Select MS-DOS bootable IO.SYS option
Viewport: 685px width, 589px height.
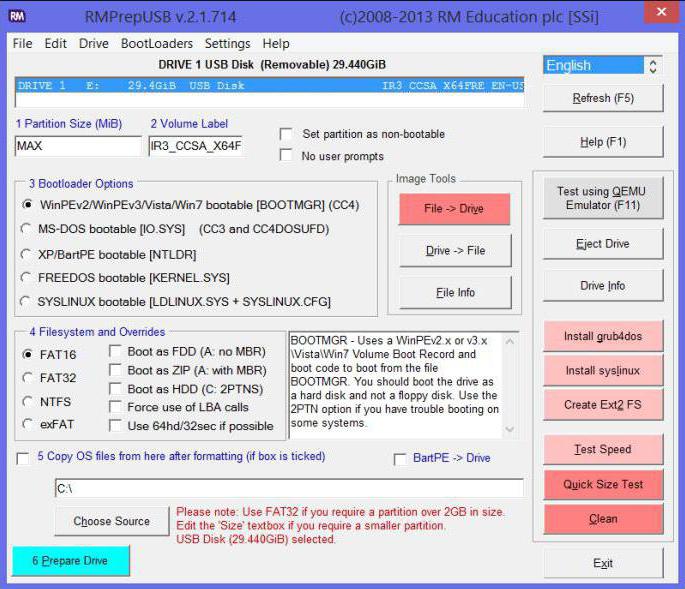pyautogui.click(x=26, y=229)
